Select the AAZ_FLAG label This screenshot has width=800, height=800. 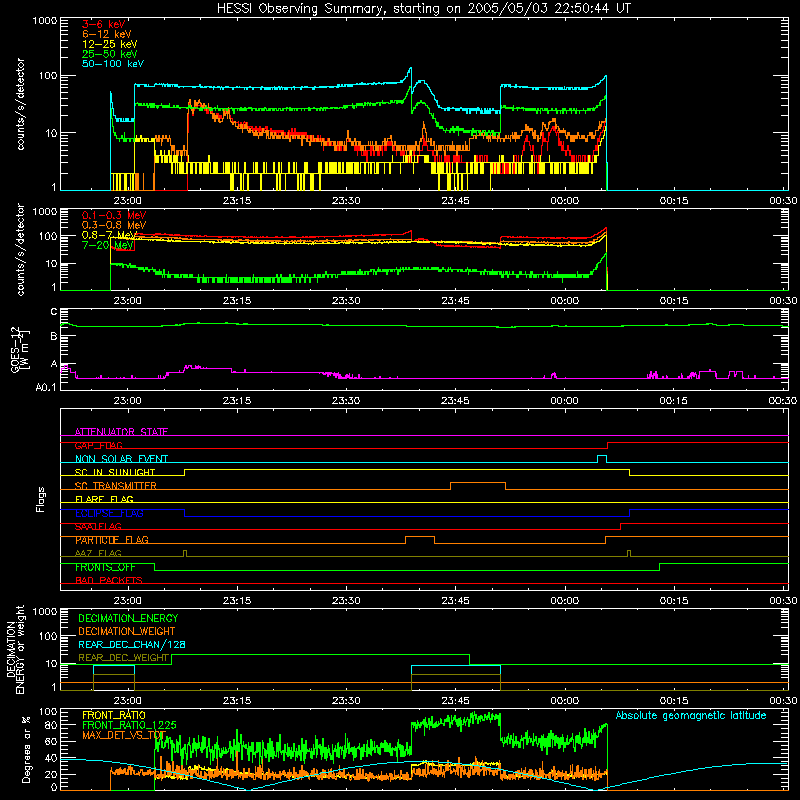98,553
